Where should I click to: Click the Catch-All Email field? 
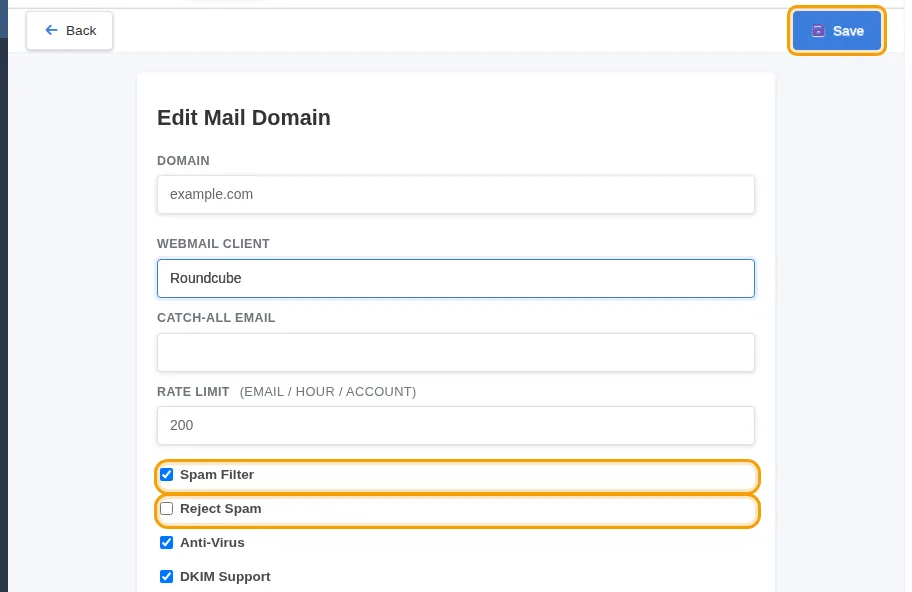455,352
